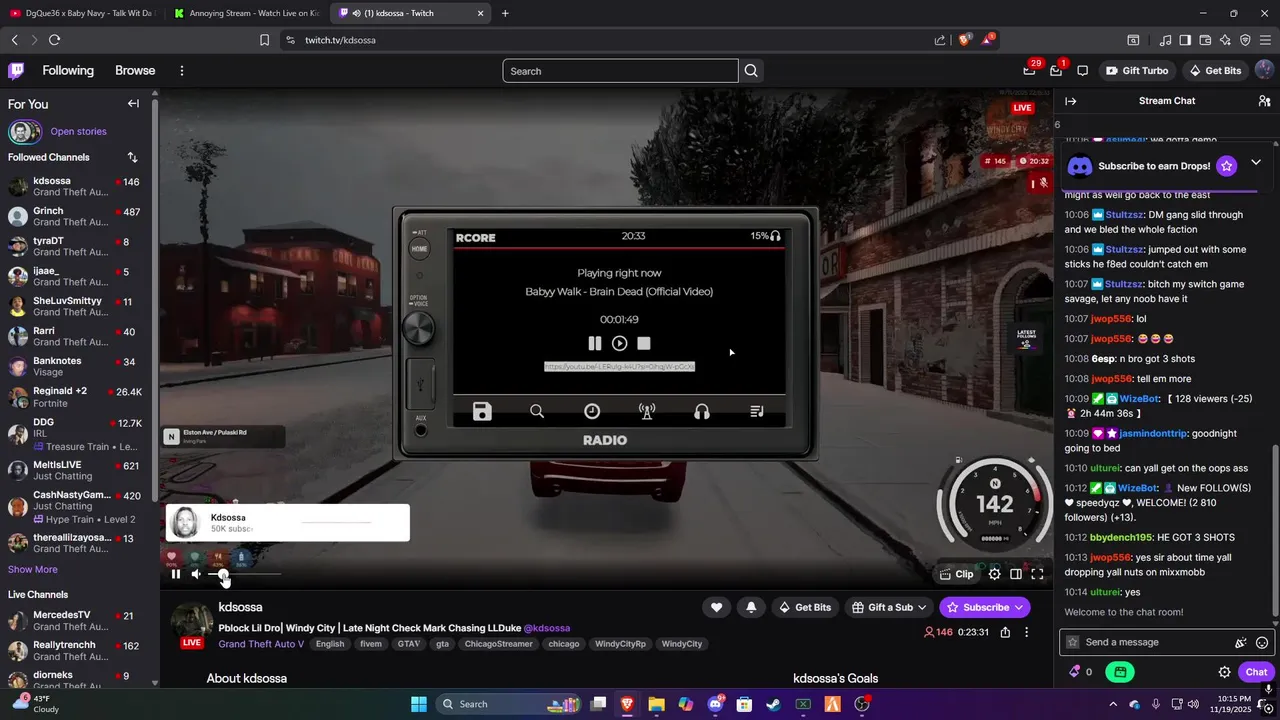The height and width of the screenshot is (720, 1280).
Task: Open stories link in sidebar
Action: tap(78, 131)
